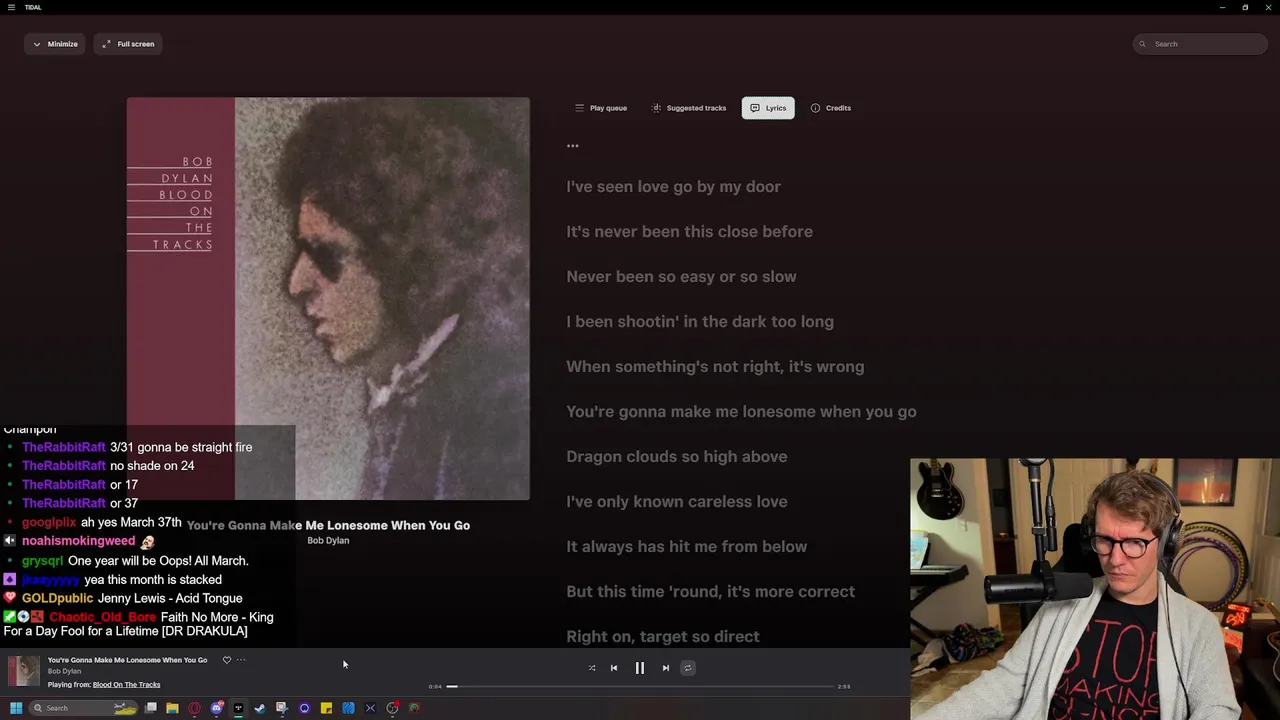Open the purple circle OBS-style taskbar icon
1280x720 pixels.
[x=305, y=708]
